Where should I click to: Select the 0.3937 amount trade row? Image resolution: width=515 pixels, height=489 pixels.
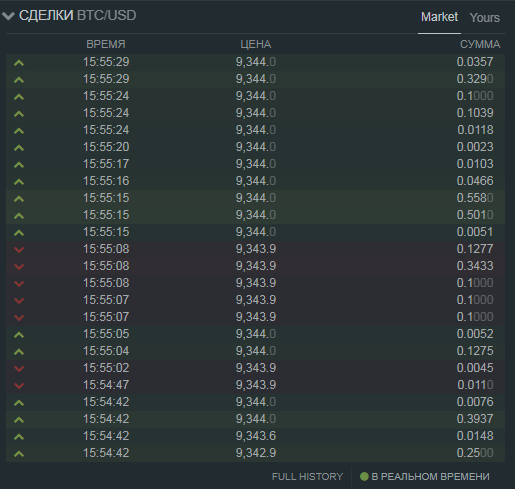[255, 419]
